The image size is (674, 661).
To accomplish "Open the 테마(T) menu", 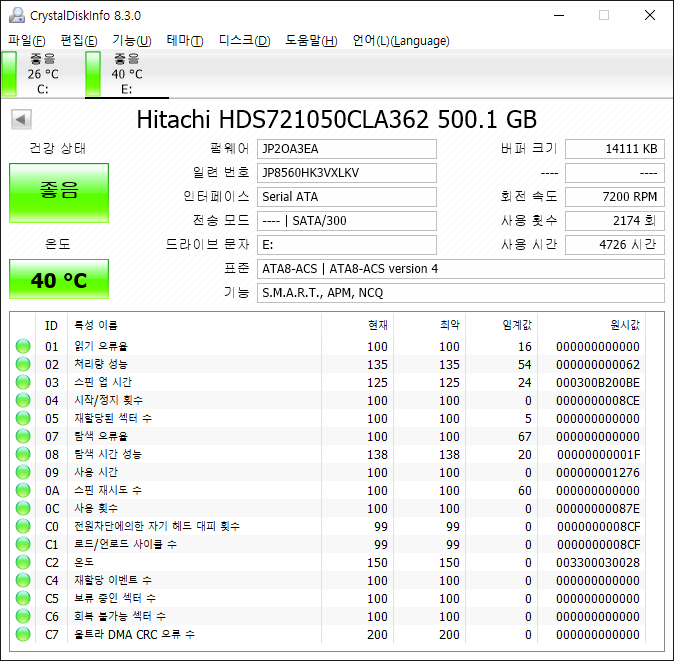I will click(x=184, y=41).
